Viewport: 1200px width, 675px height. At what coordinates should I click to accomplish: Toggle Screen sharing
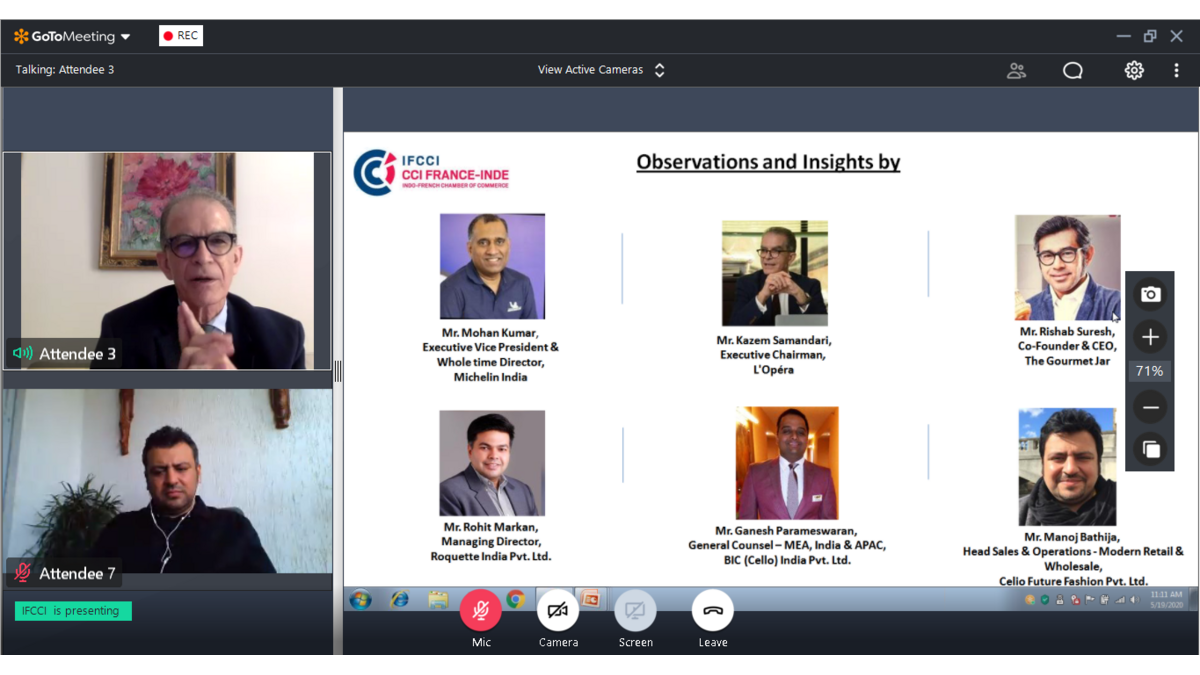tap(635, 611)
